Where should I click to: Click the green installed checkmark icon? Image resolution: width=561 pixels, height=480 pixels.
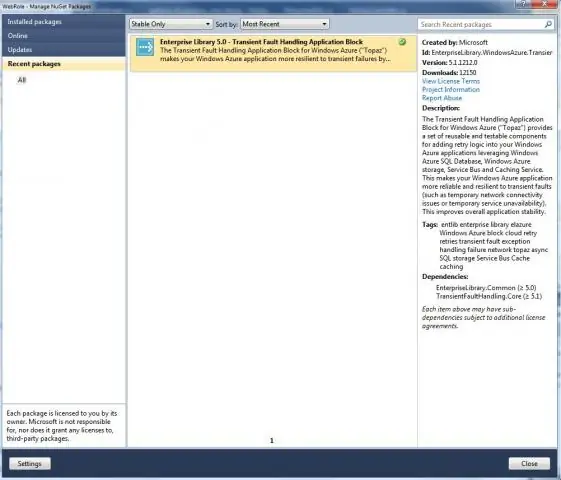(x=403, y=42)
